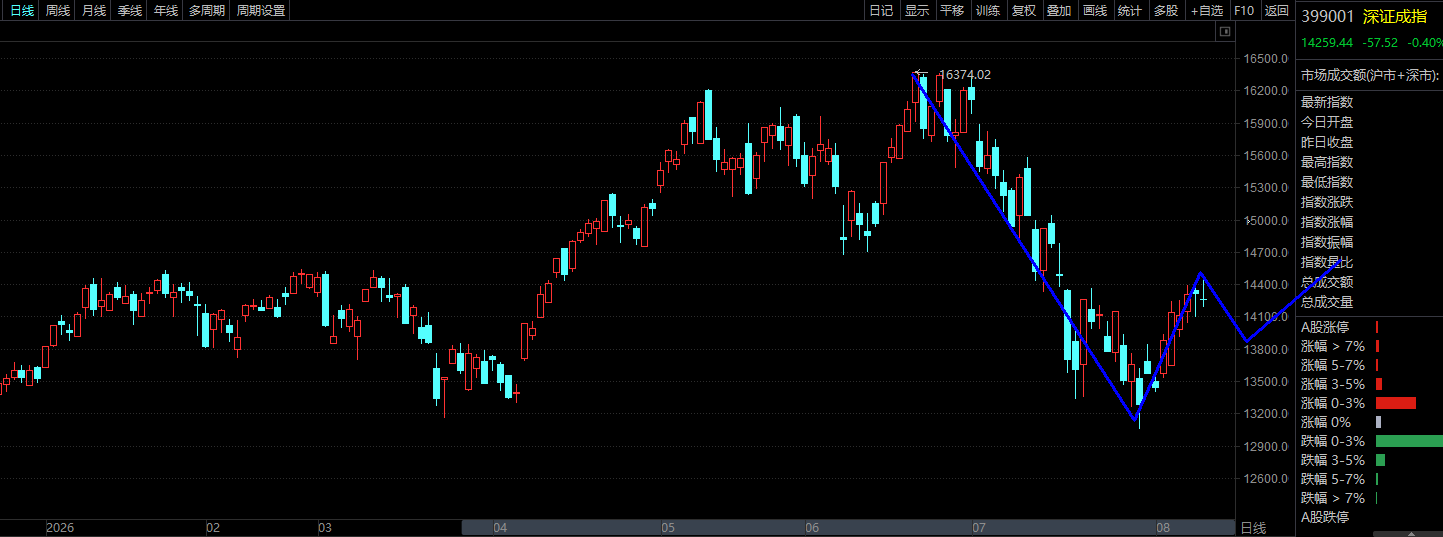Click the 涨幅 0% row label
Viewport: 1443px width, 537px height.
point(1326,422)
